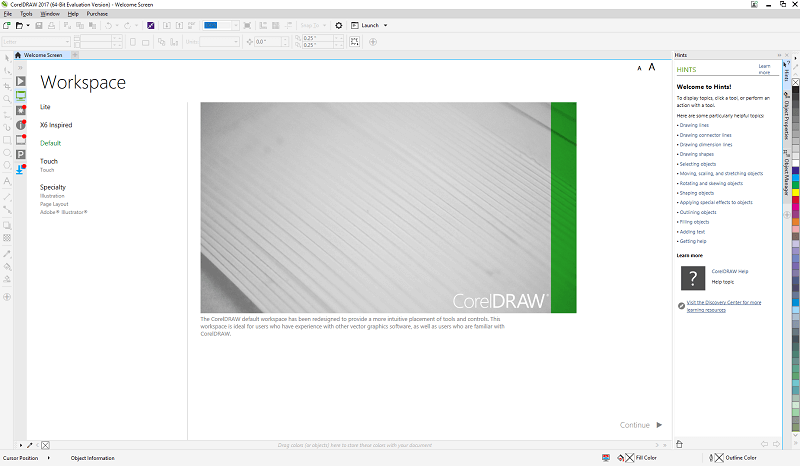Screen dimensions: 800x466
Task: Click Learn more link in Hints header
Action: (764, 69)
